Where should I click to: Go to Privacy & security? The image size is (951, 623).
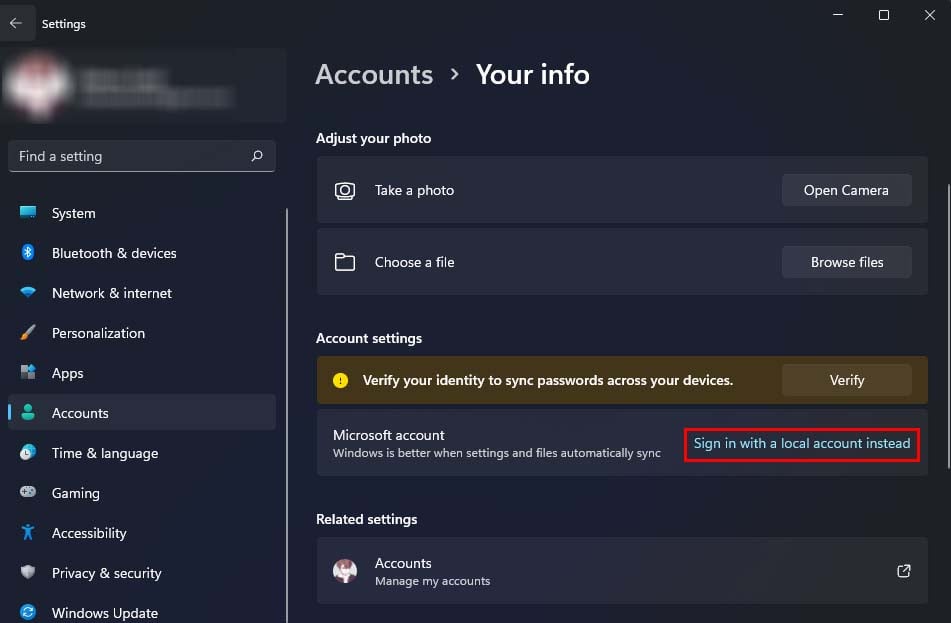point(142,573)
